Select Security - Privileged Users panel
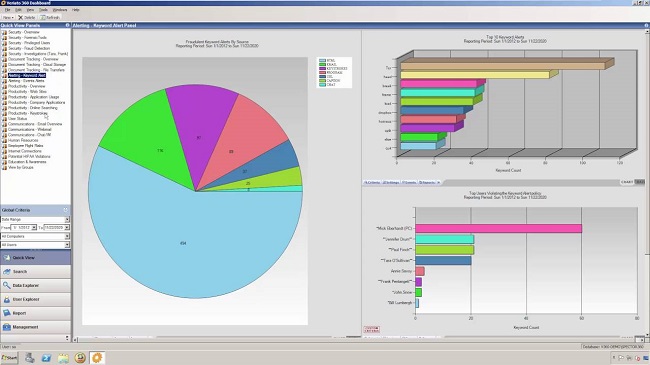The height and width of the screenshot is (365, 650). 29,43
